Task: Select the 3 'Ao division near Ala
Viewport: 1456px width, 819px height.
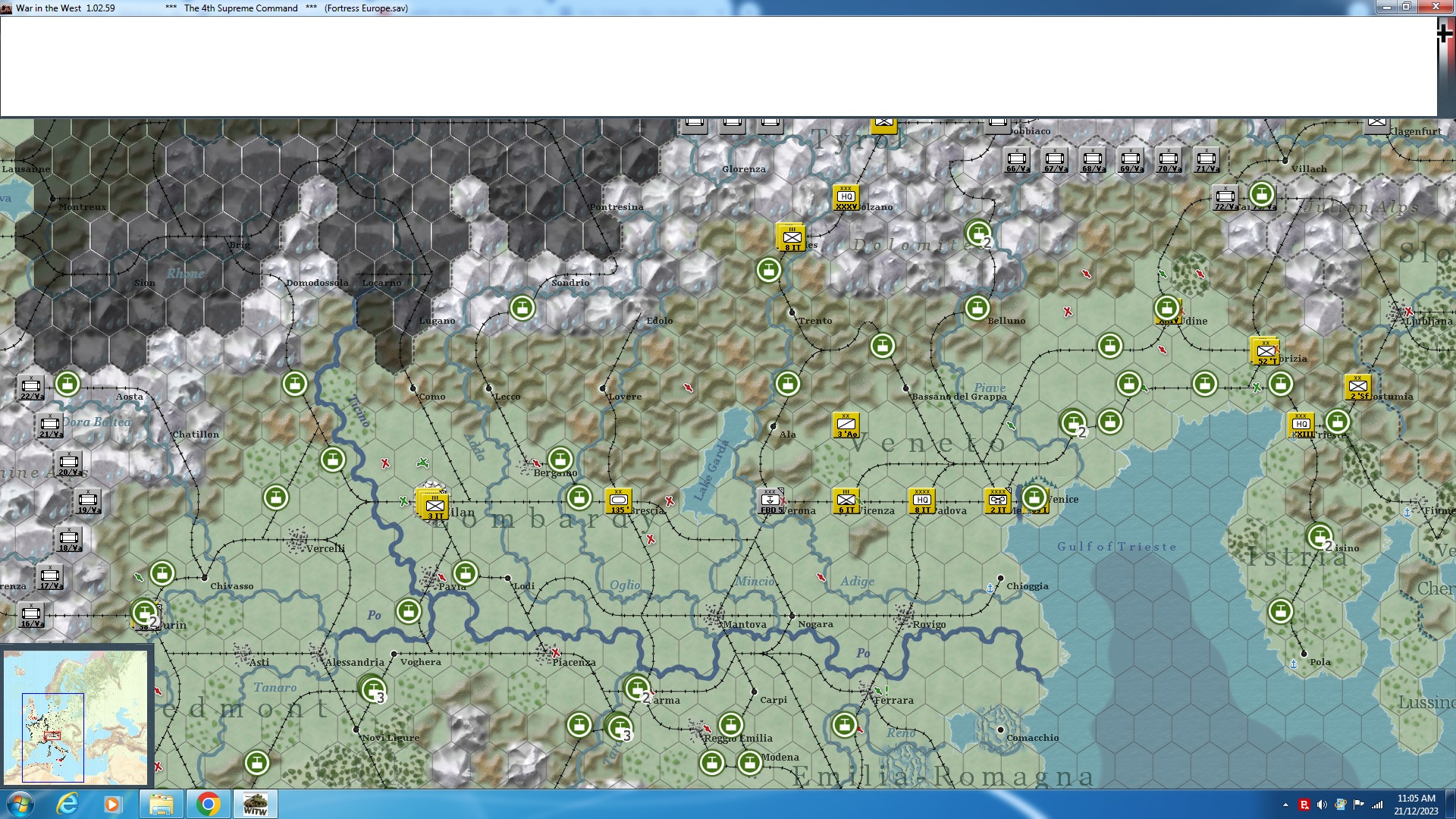Action: 846,425
